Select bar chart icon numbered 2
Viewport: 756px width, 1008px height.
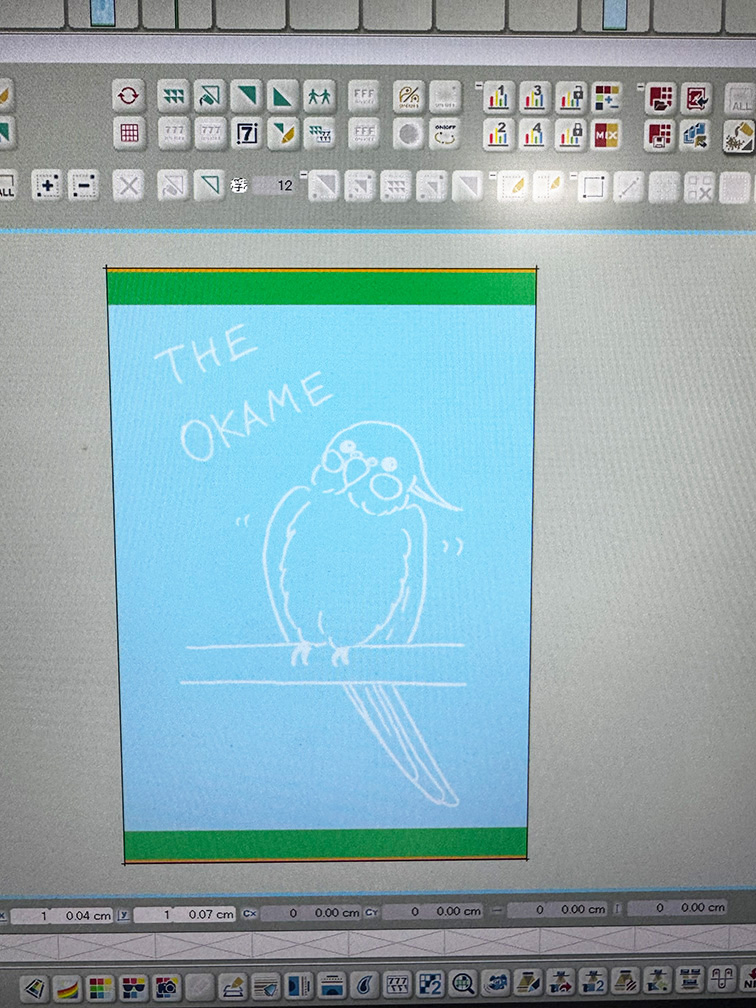coord(499,134)
